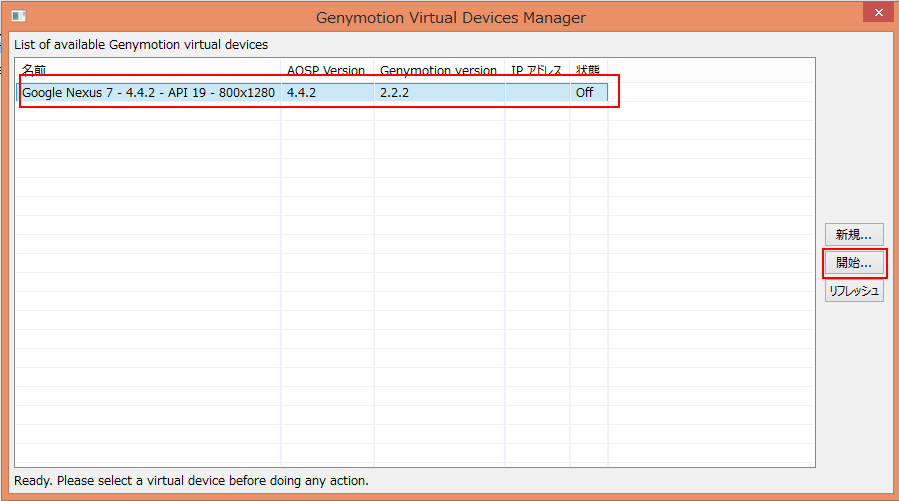Sort by Genymotion version column header
Screen dimensions: 899x501
click(x=439, y=71)
